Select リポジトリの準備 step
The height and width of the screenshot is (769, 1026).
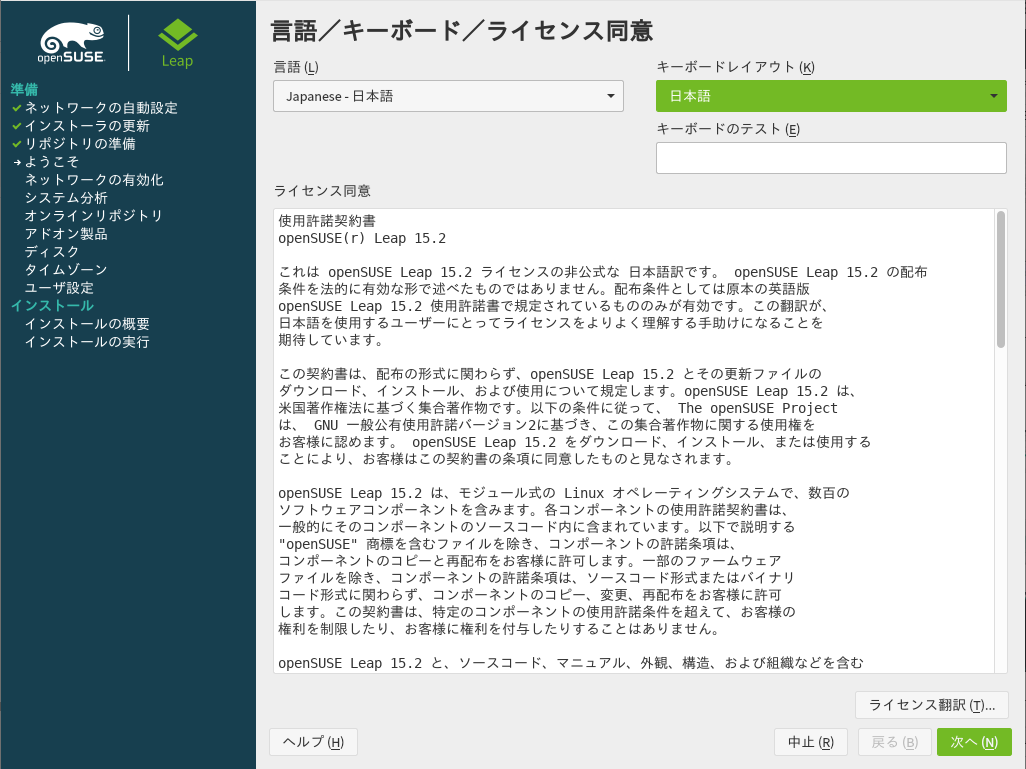tap(80, 144)
